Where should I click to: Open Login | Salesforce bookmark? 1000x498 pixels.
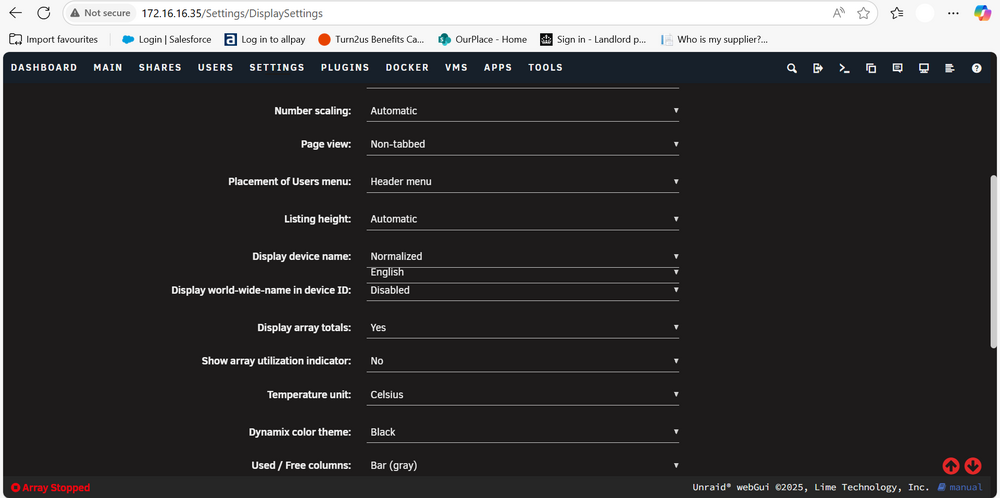pos(166,40)
